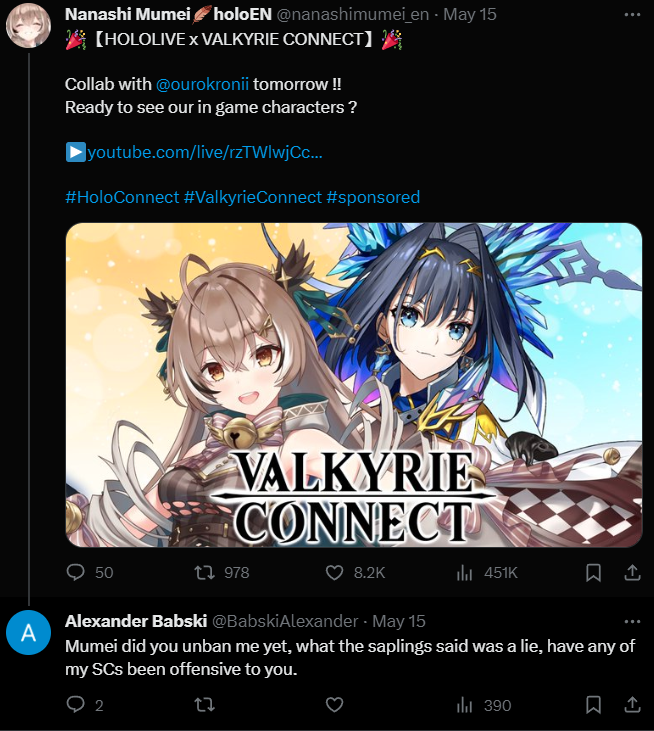Reply to Nanashi Mumei's Valkyrie Connect tweet
Viewport: 654px width, 731px height.
tap(76, 572)
